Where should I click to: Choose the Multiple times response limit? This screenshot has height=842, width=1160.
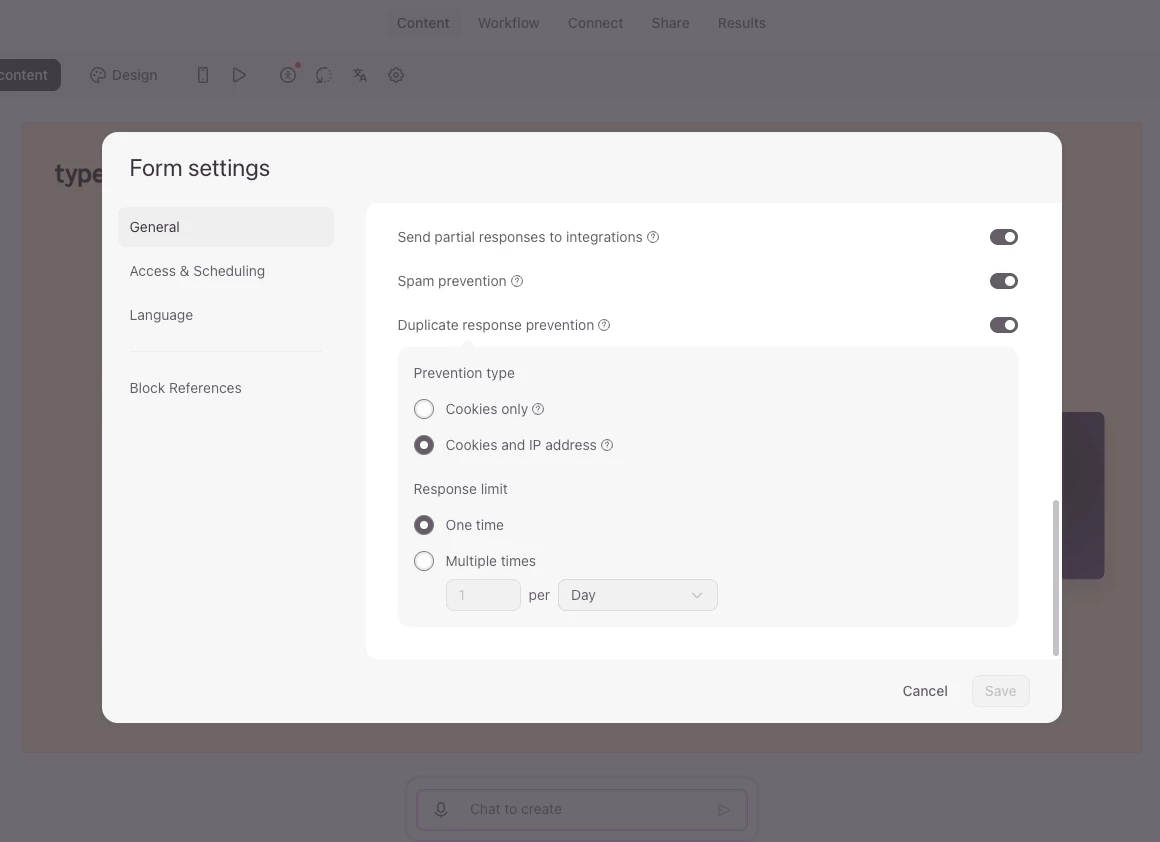[424, 561]
